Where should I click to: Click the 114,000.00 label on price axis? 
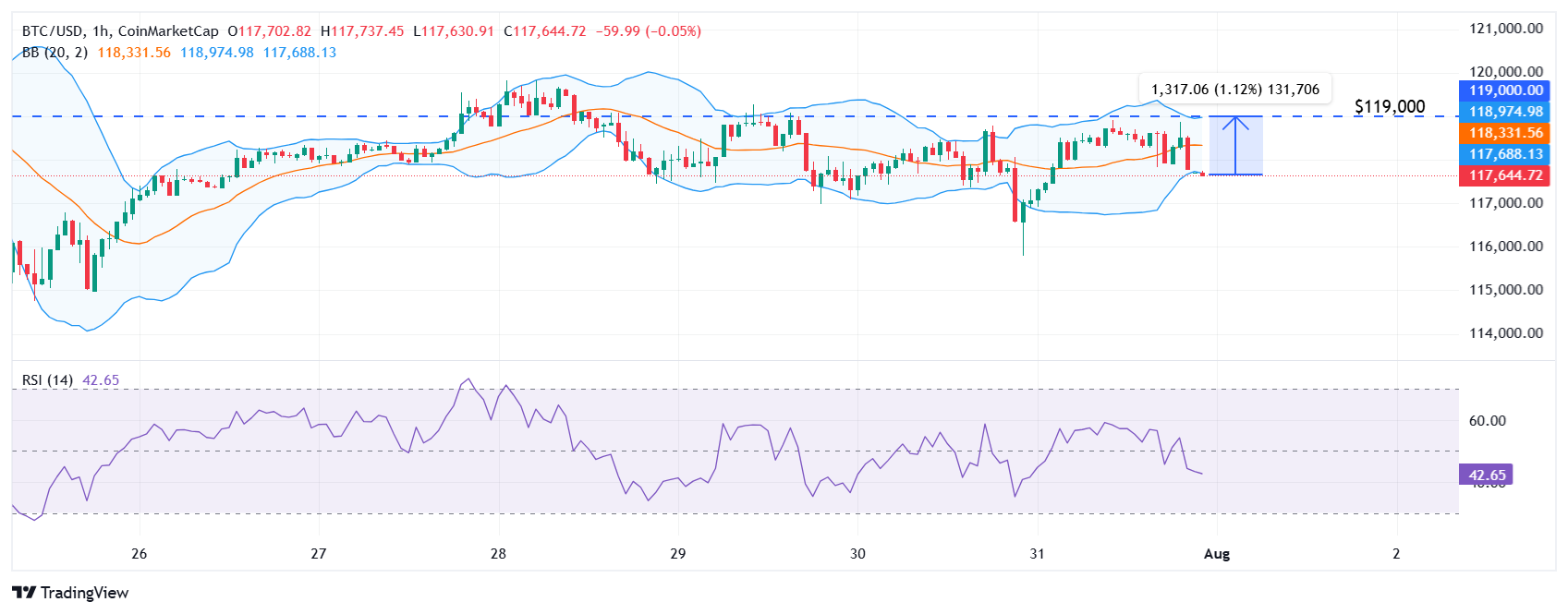coord(1505,333)
